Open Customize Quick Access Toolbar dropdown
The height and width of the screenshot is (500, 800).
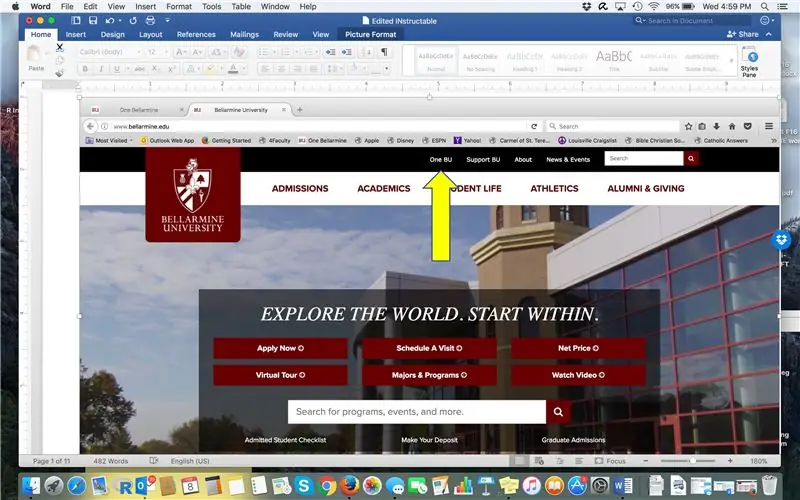[x=167, y=20]
